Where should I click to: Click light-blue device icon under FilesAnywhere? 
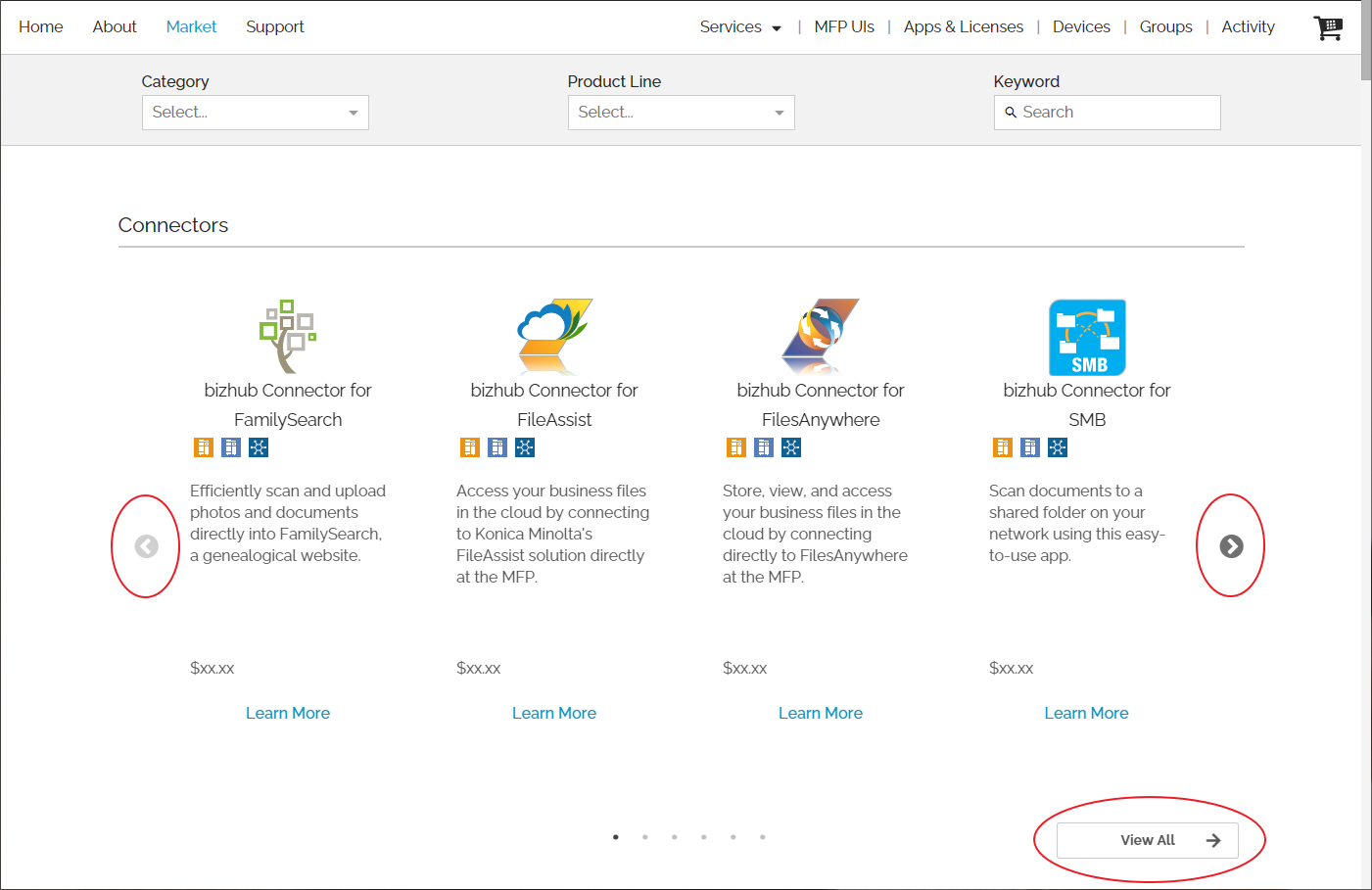(764, 447)
